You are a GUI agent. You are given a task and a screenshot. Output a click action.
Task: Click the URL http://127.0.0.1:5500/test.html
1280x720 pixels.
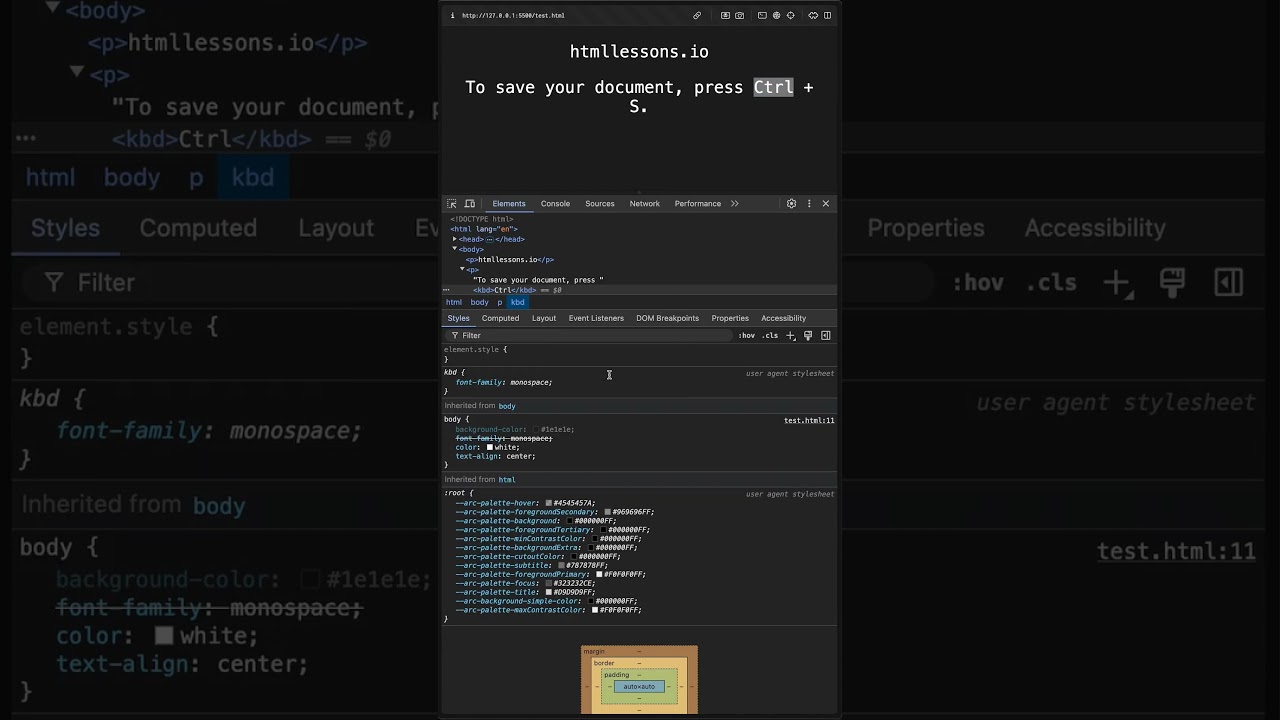513,16
